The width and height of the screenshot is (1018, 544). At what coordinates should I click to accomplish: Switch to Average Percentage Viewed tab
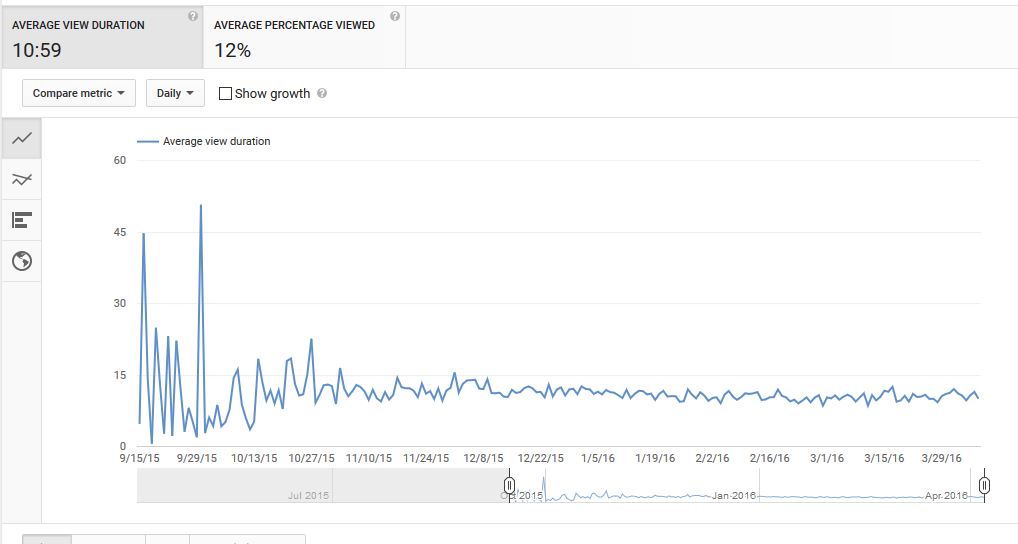pos(304,37)
